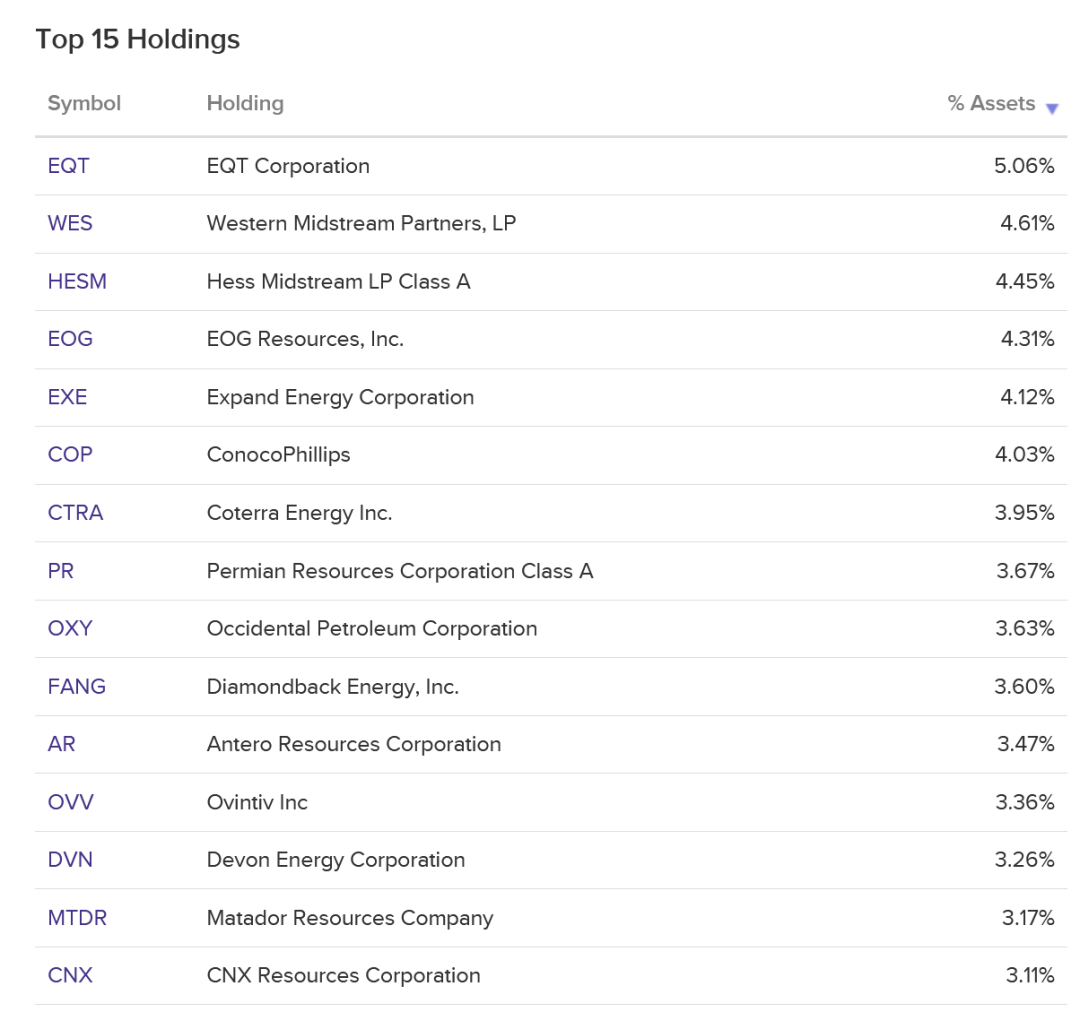Click the 3.17% asset value
Viewport: 1080px width, 1012px height.
tap(1028, 918)
